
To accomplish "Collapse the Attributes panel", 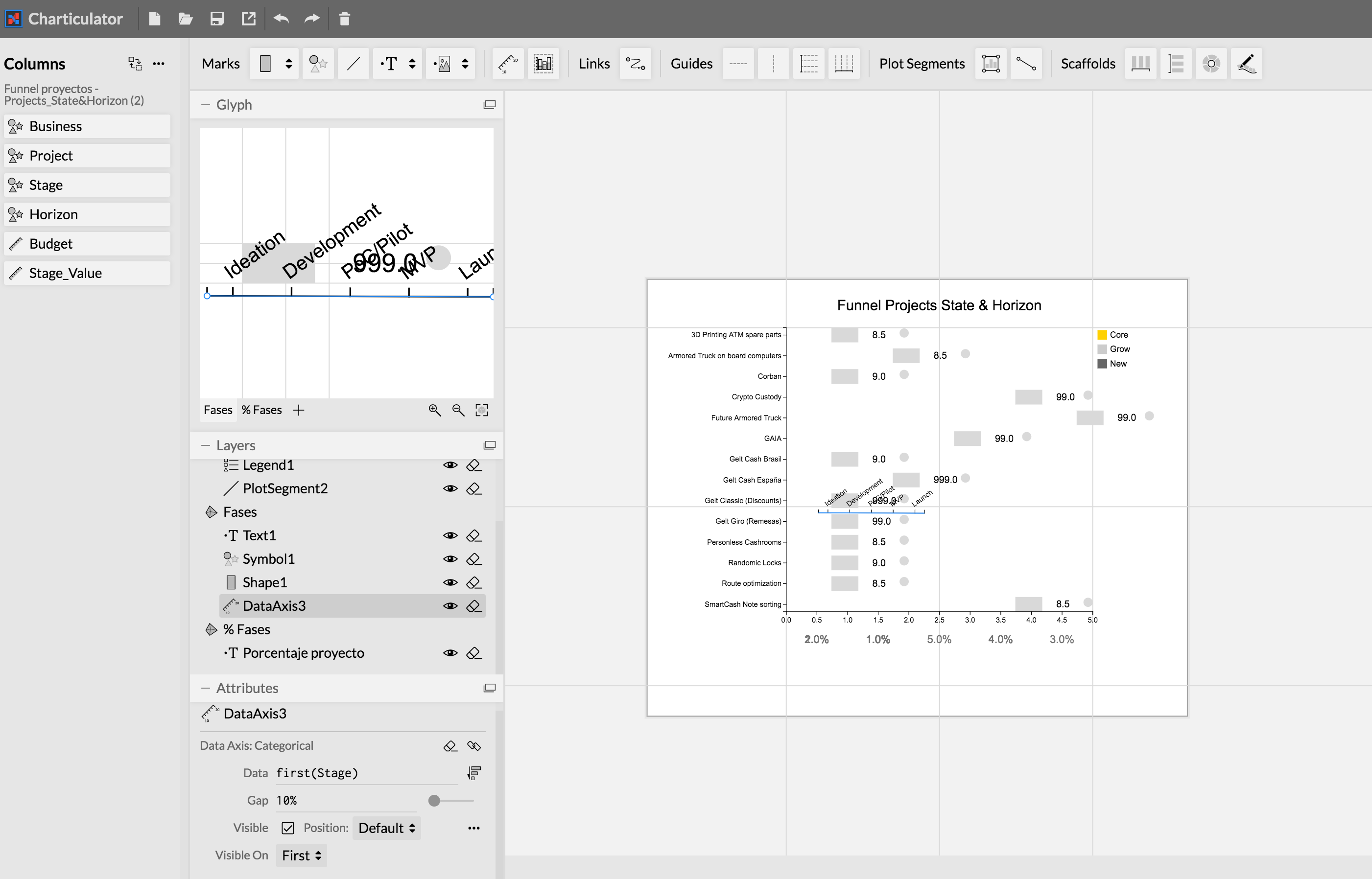I will coord(207,688).
